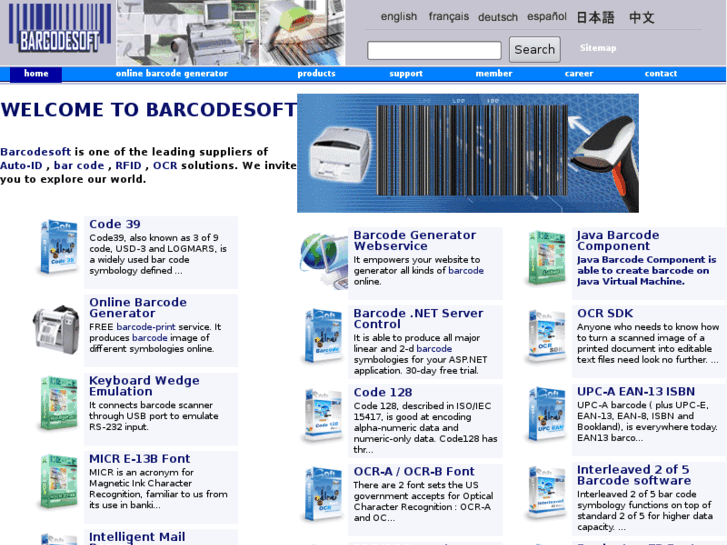Switch language to español

[x=547, y=17]
